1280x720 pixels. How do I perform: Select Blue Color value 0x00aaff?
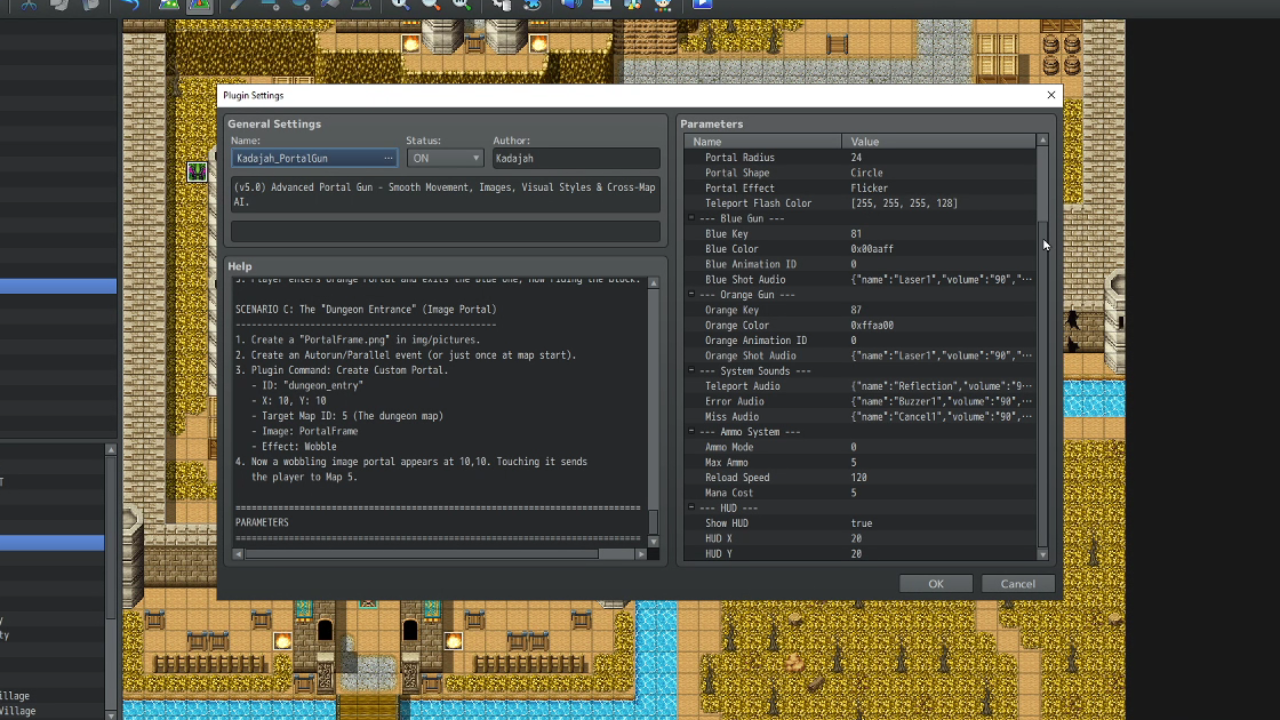pyautogui.click(x=872, y=249)
